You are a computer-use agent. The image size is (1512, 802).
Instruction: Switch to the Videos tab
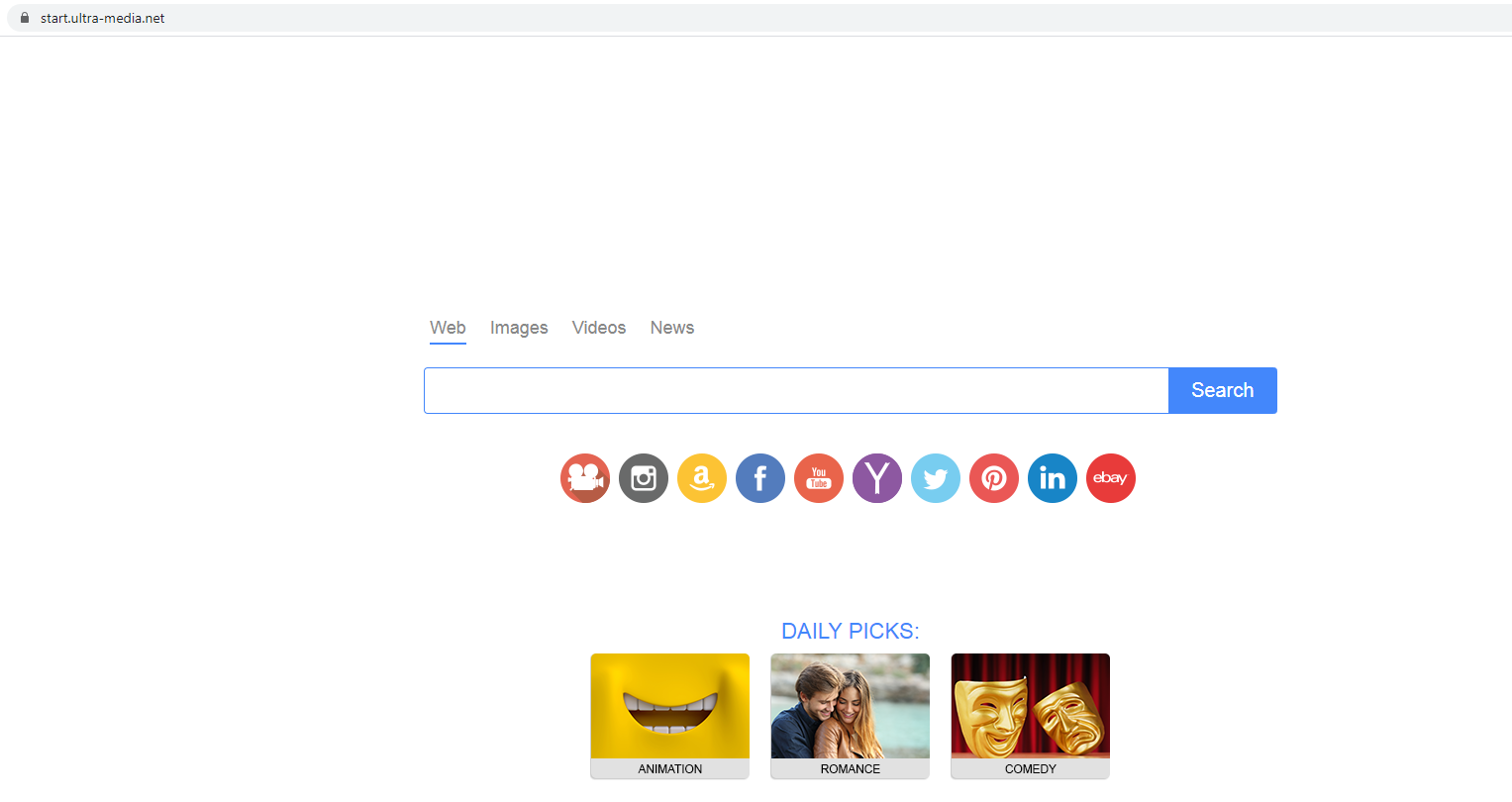tap(599, 328)
